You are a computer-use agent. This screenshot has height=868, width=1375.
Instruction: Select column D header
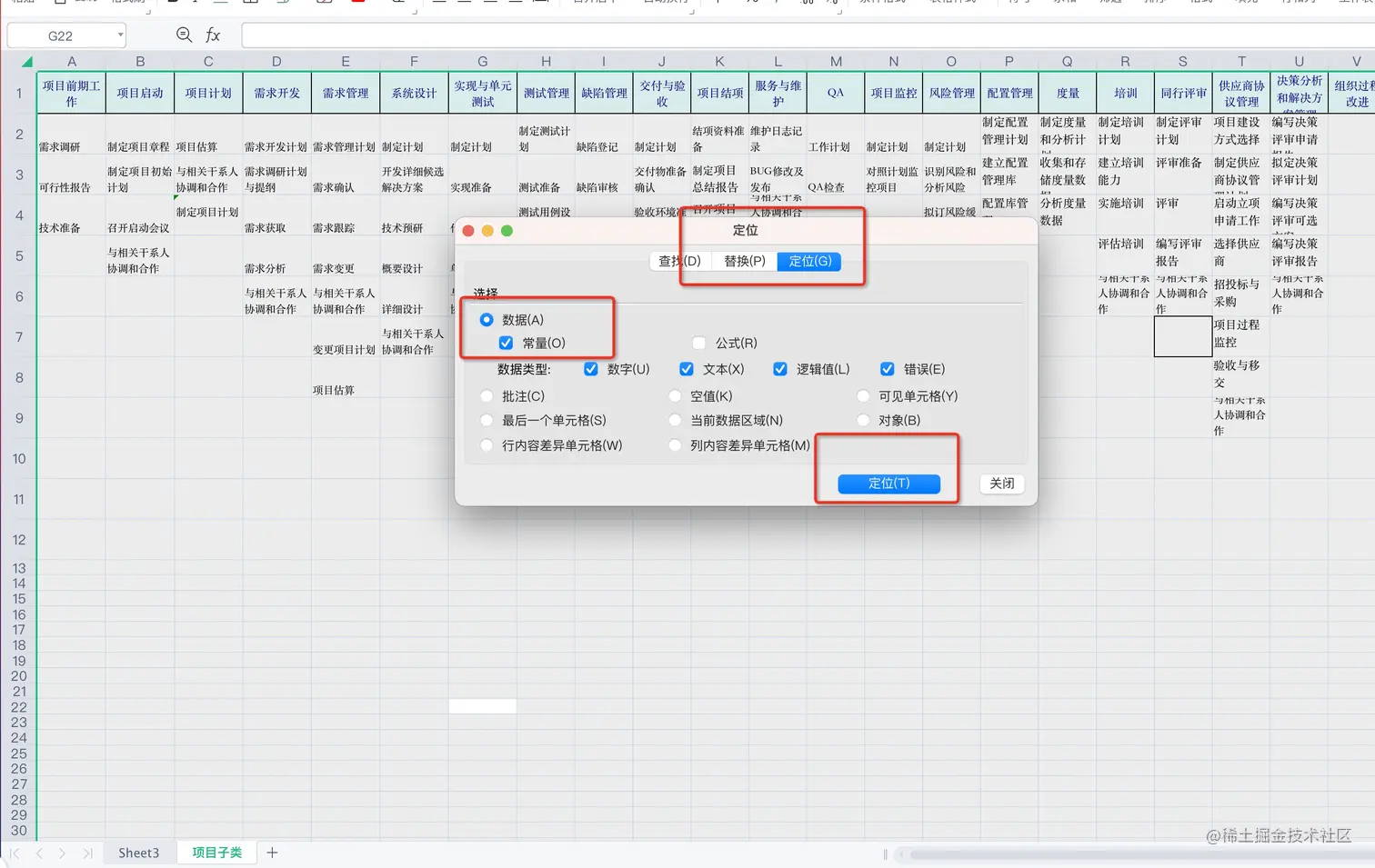click(276, 62)
